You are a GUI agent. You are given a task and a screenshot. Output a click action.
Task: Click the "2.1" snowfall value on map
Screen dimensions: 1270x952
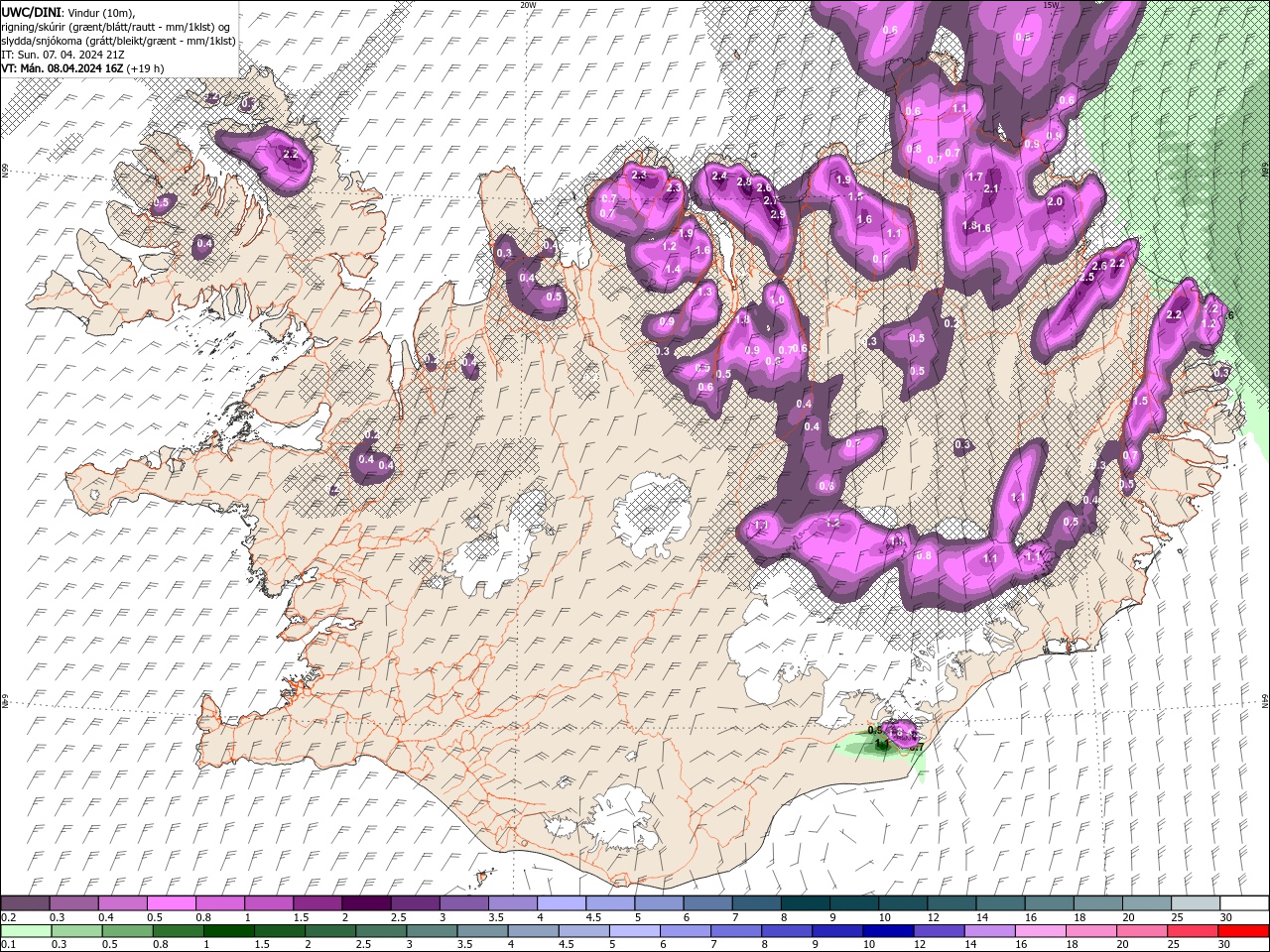[x=990, y=188]
